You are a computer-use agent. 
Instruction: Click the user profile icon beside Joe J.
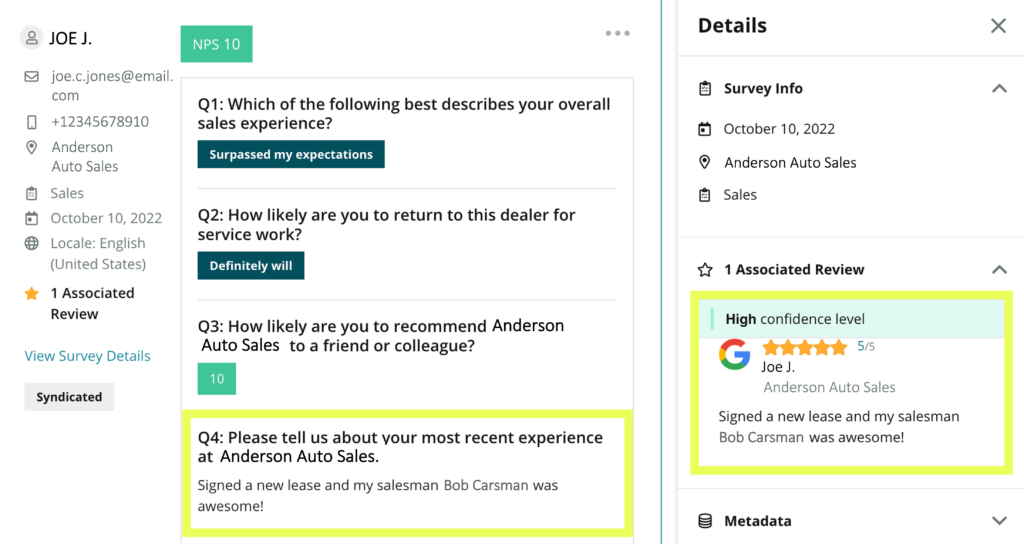(x=31, y=39)
